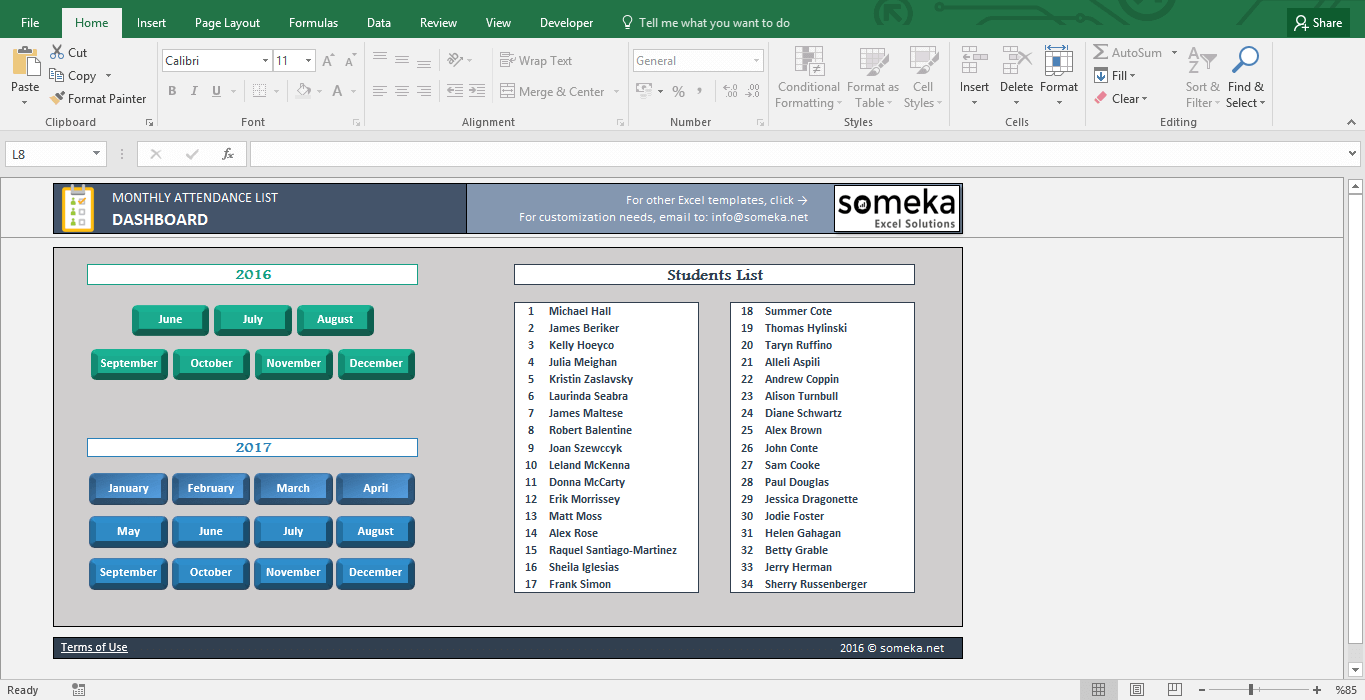This screenshot has width=1365, height=700.
Task: Switch to the Formulas ribbon tab
Action: [x=313, y=21]
